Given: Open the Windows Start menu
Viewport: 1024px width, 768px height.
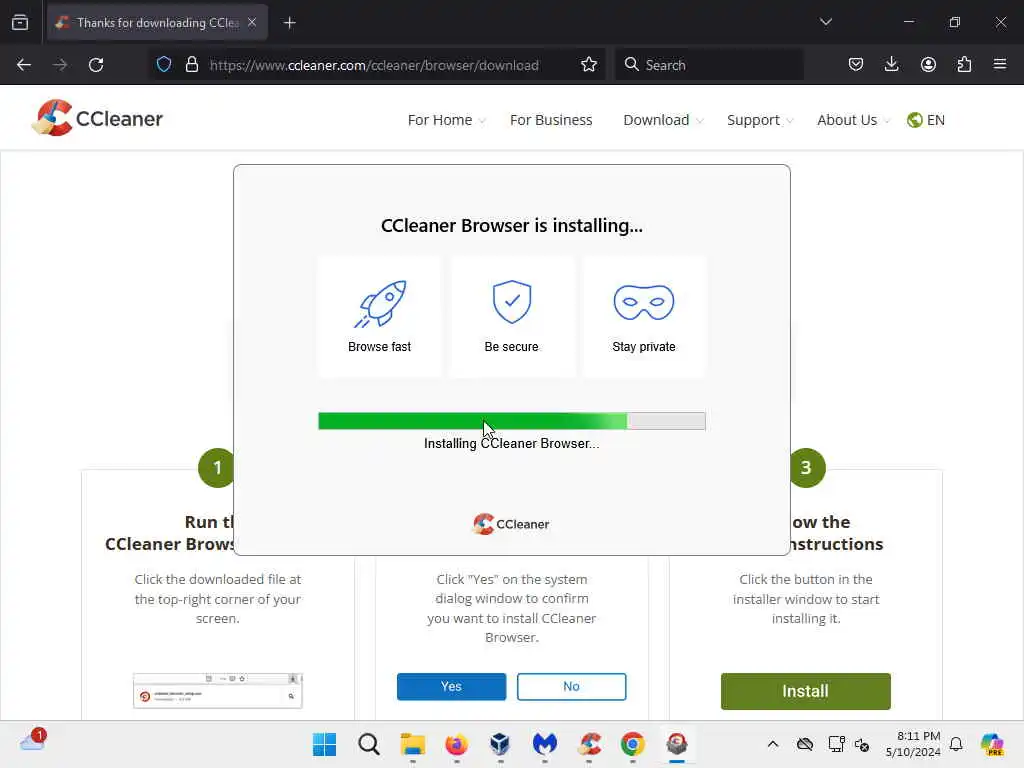Looking at the screenshot, I should 325,744.
